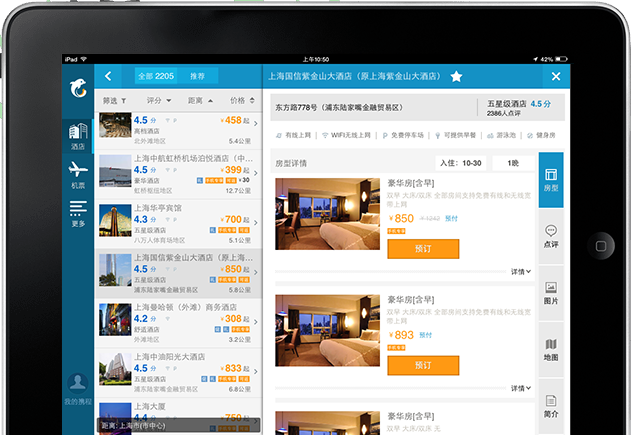Tap the status bar time 上午10:50
Screen dimensions: 631x435
point(316,59)
